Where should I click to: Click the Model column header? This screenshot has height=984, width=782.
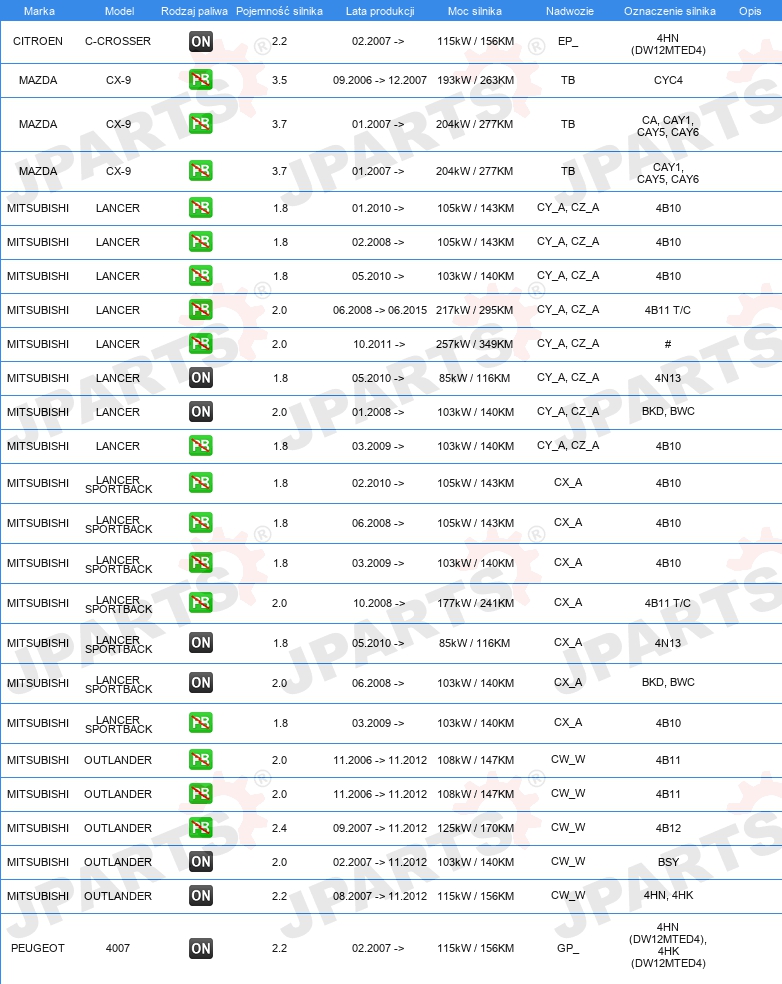(119, 11)
